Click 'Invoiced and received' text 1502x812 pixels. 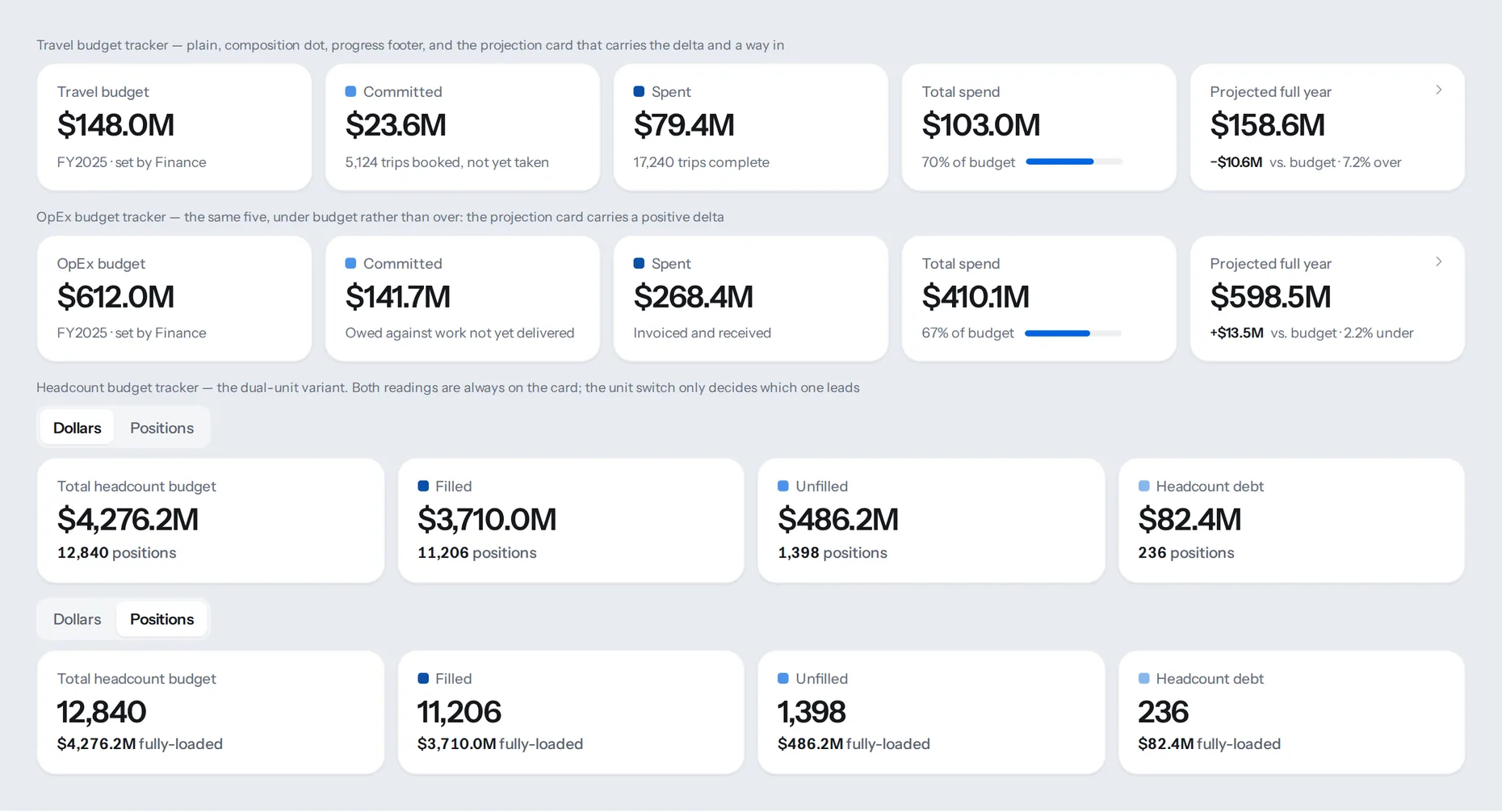tap(702, 333)
